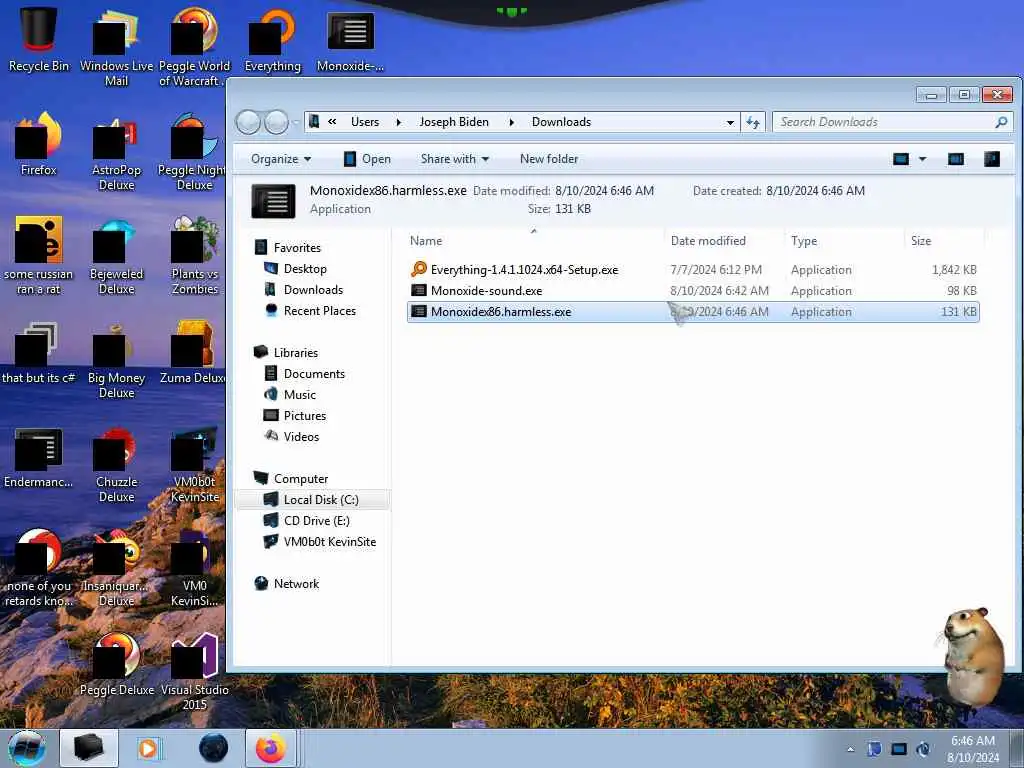
Task: Focus the Search Downloads field
Action: [x=892, y=122]
